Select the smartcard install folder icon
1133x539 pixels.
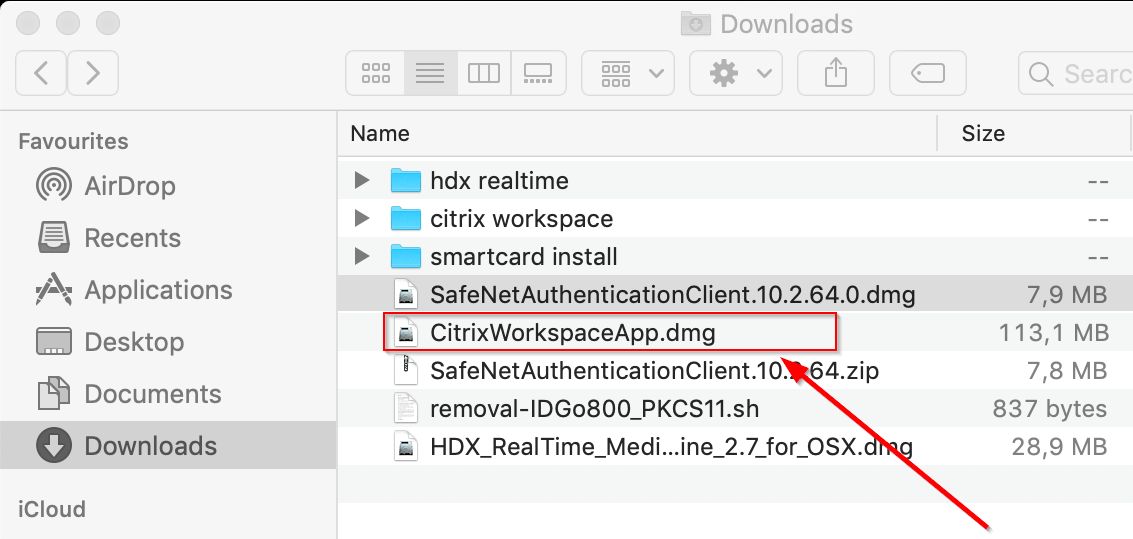(405, 256)
